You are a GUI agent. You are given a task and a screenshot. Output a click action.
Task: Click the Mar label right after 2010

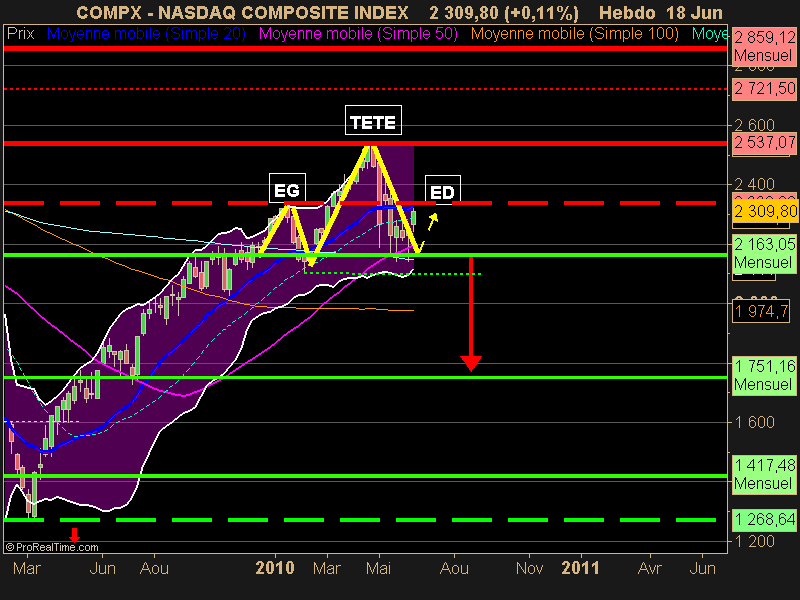327,568
